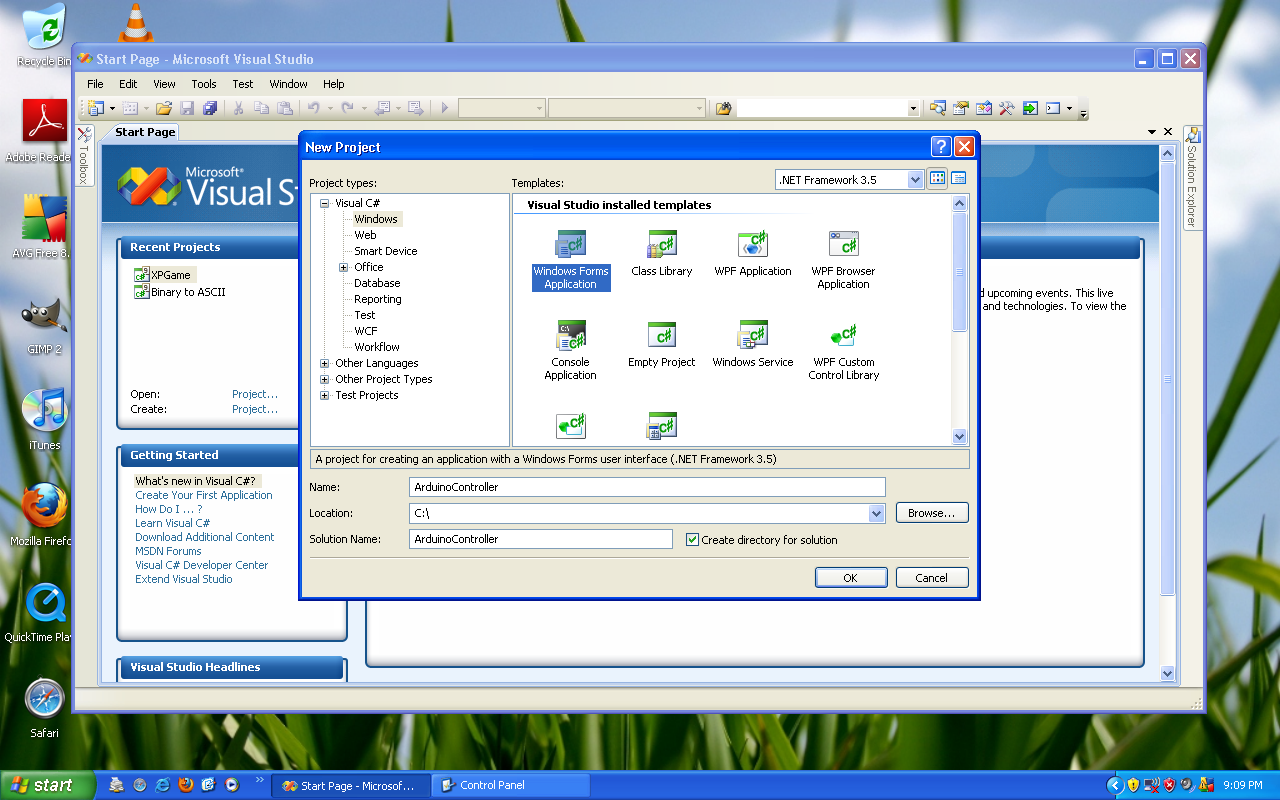Open the Safari desktop icon
This screenshot has height=800, width=1280.
pos(45,708)
